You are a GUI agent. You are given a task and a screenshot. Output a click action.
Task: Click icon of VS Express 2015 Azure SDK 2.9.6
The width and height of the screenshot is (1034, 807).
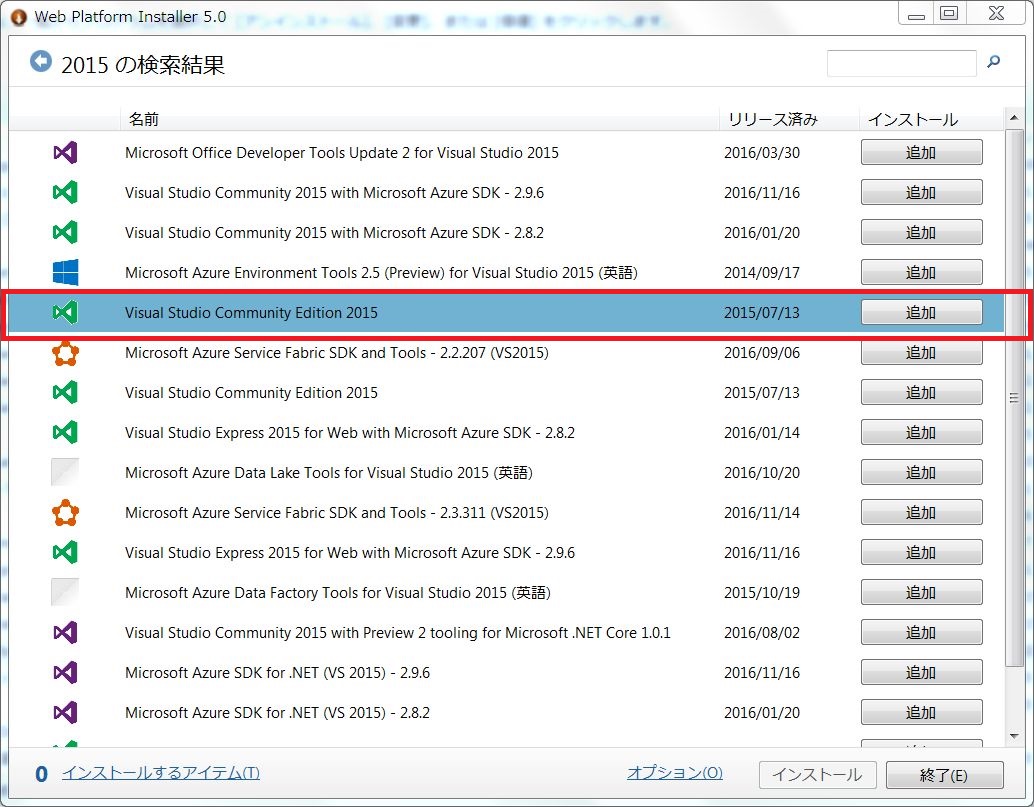(x=65, y=553)
